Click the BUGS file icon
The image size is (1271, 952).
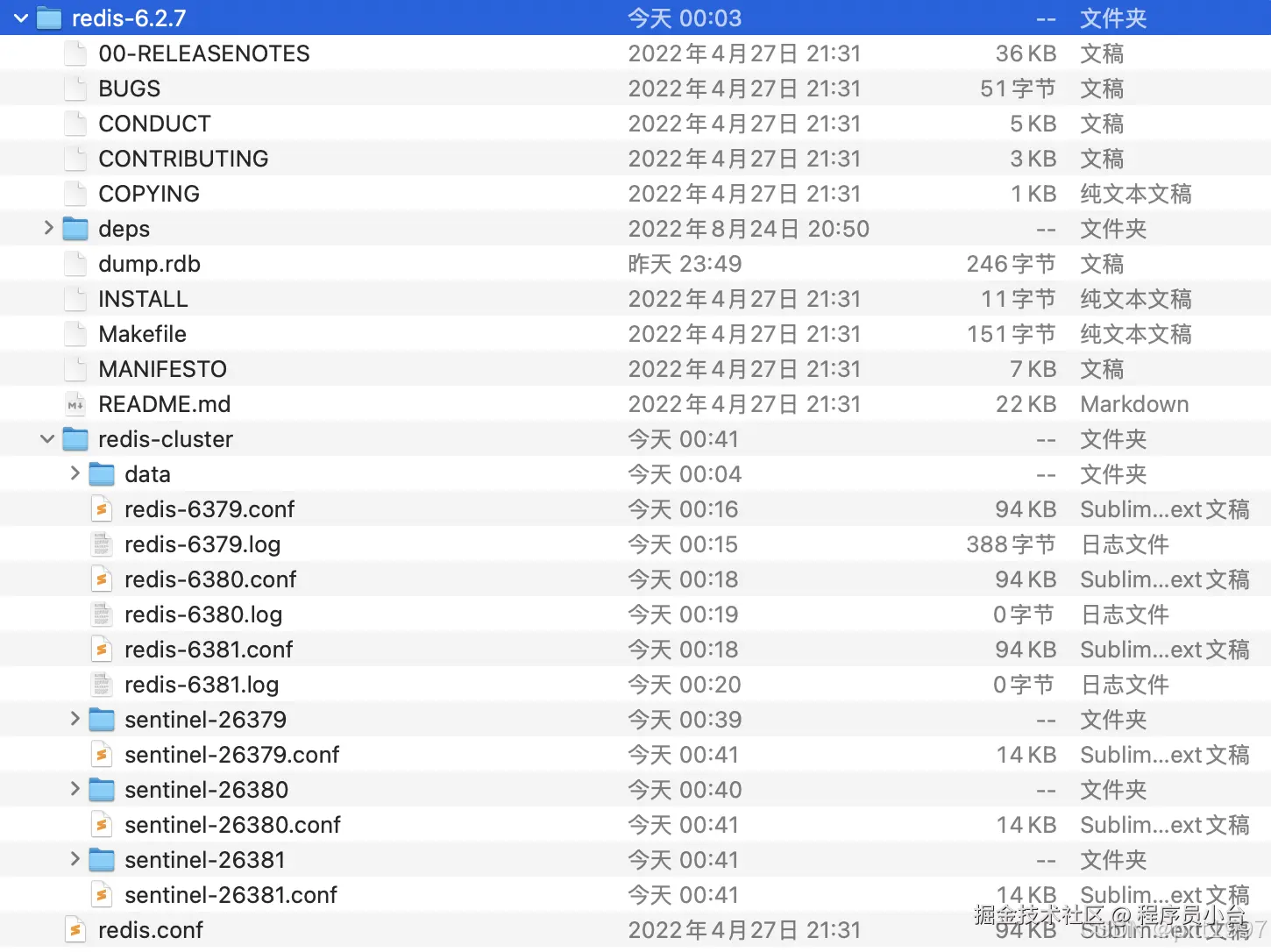tap(76, 89)
